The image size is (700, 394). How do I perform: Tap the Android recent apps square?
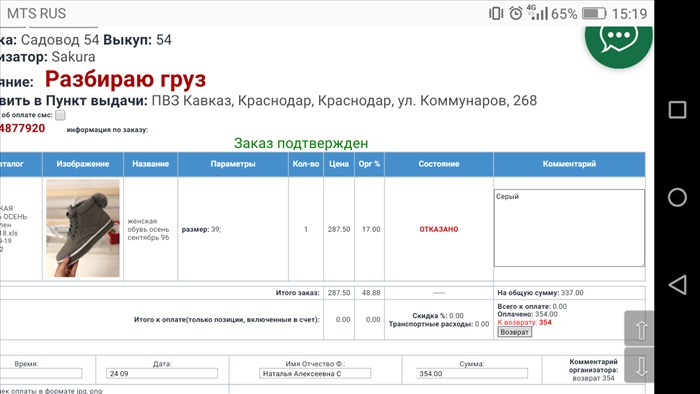click(x=677, y=110)
